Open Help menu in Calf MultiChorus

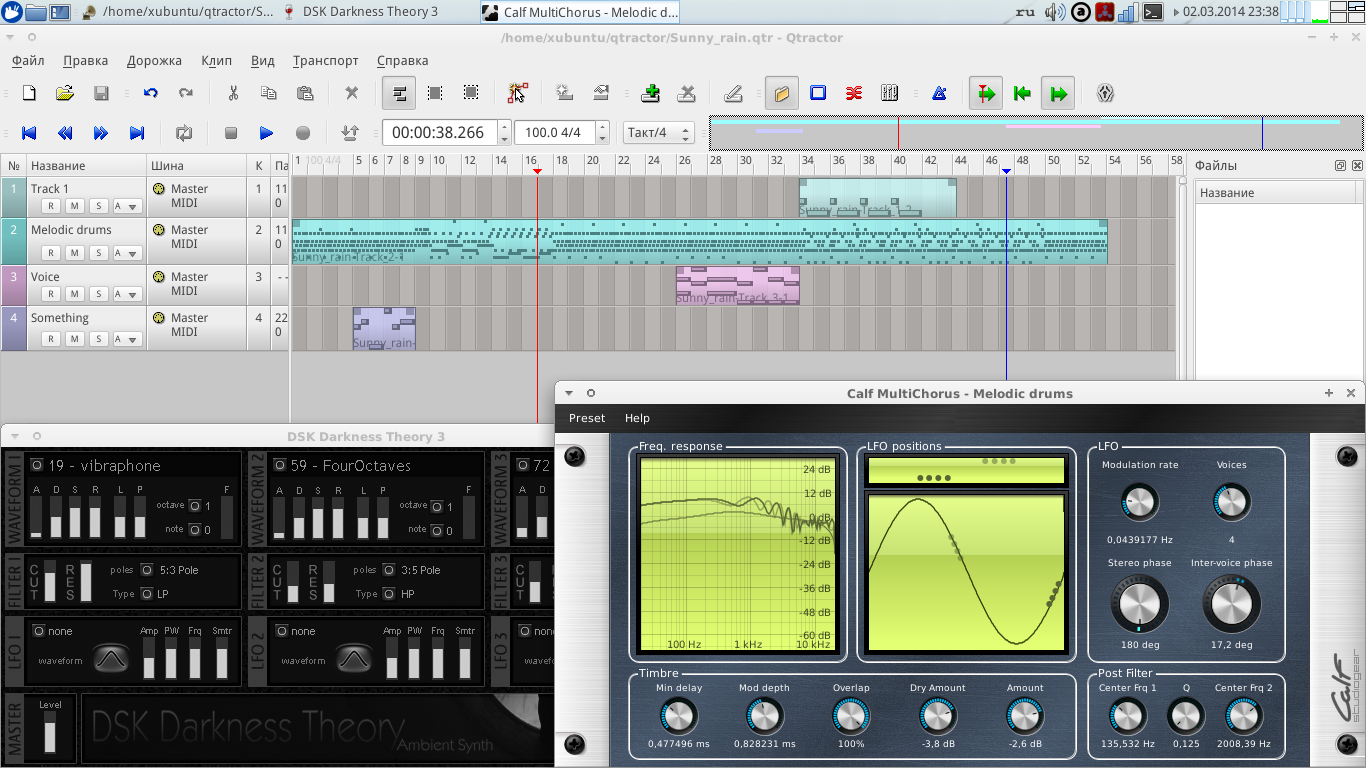(x=637, y=418)
